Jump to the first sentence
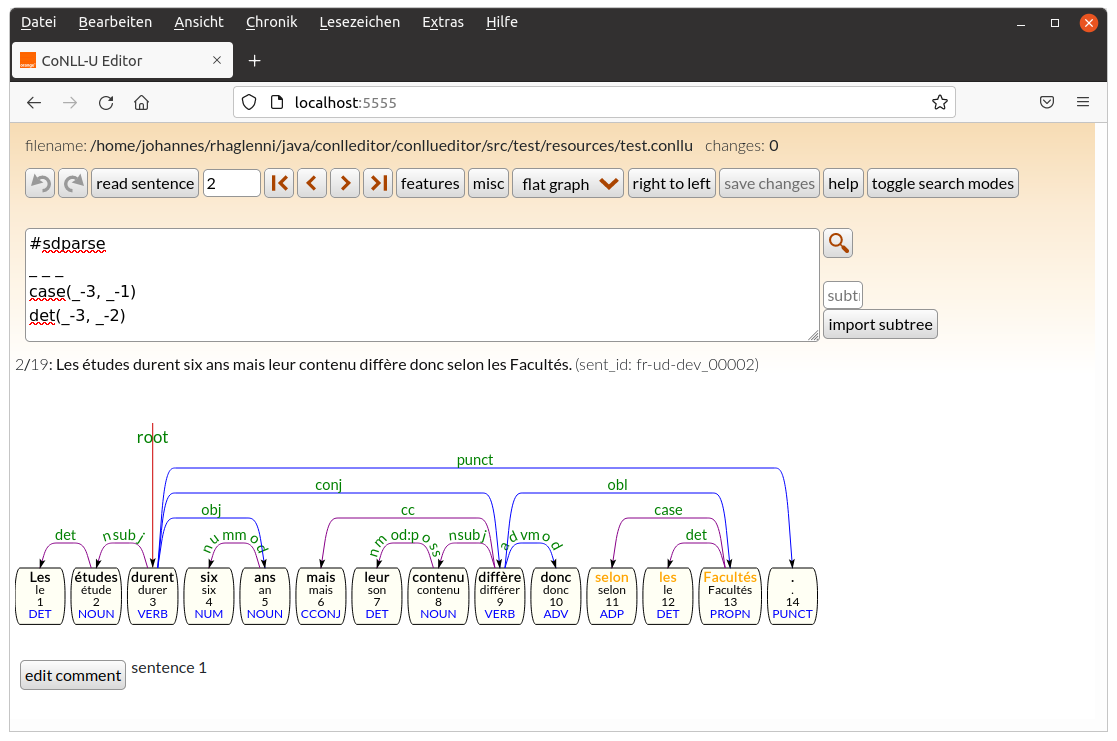The height and width of the screenshot is (741, 1117). (x=279, y=184)
